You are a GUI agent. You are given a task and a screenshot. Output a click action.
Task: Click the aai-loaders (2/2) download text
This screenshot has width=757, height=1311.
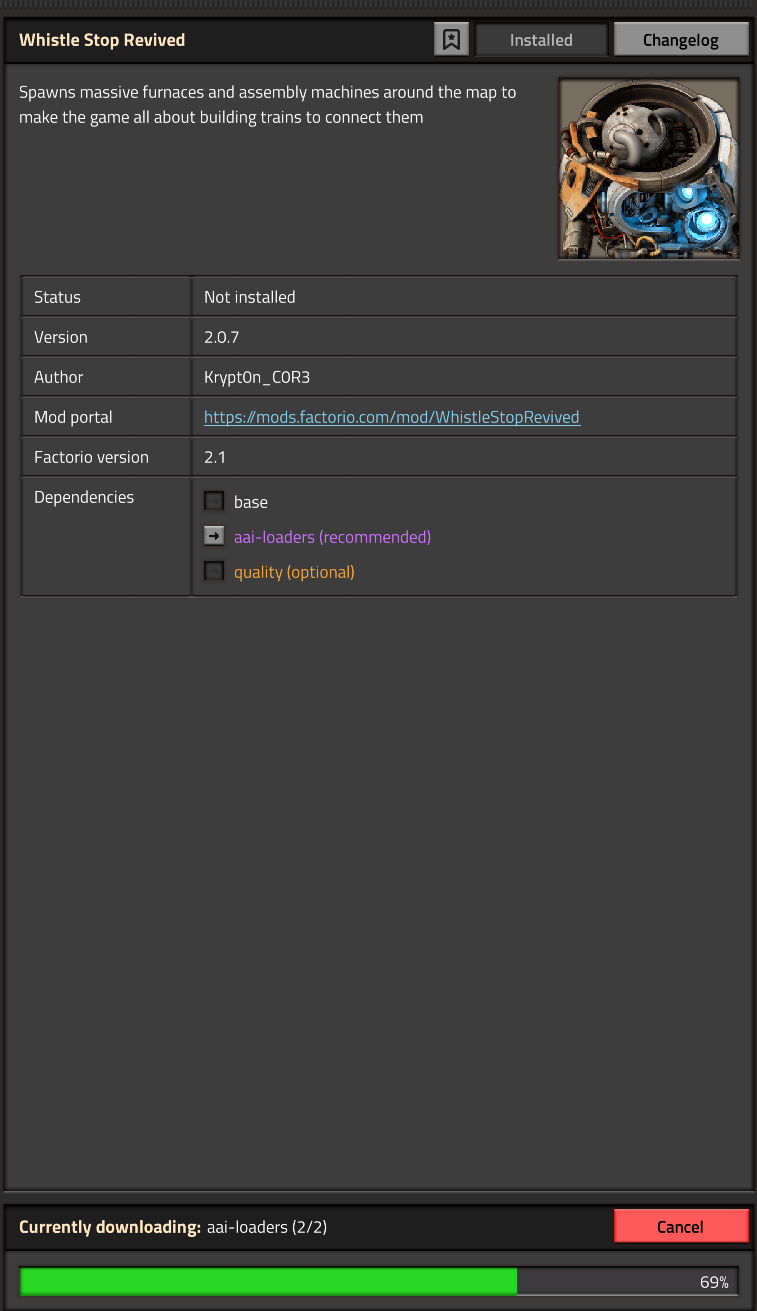pos(267,1227)
